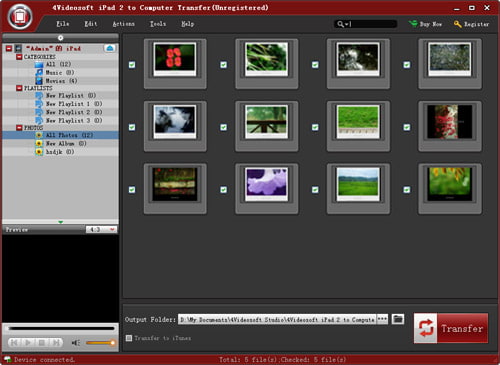Image resolution: width=500 pixels, height=365 pixels.
Task: Click the New Playlist (0) icon
Action: (x=39, y=96)
